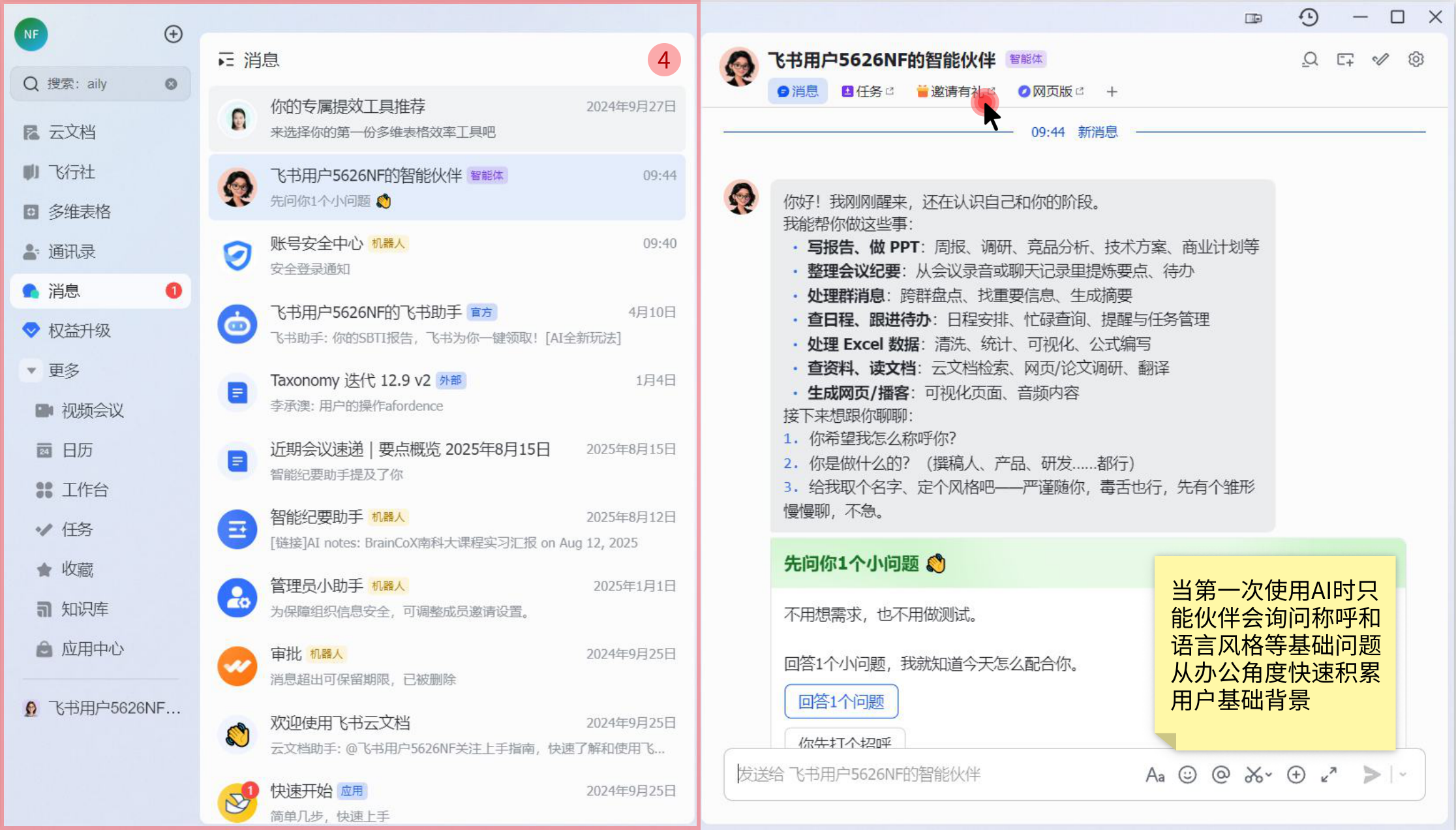Open 应用中心 in the sidebar
Image resolution: width=1456 pixels, height=830 pixels.
point(100,649)
